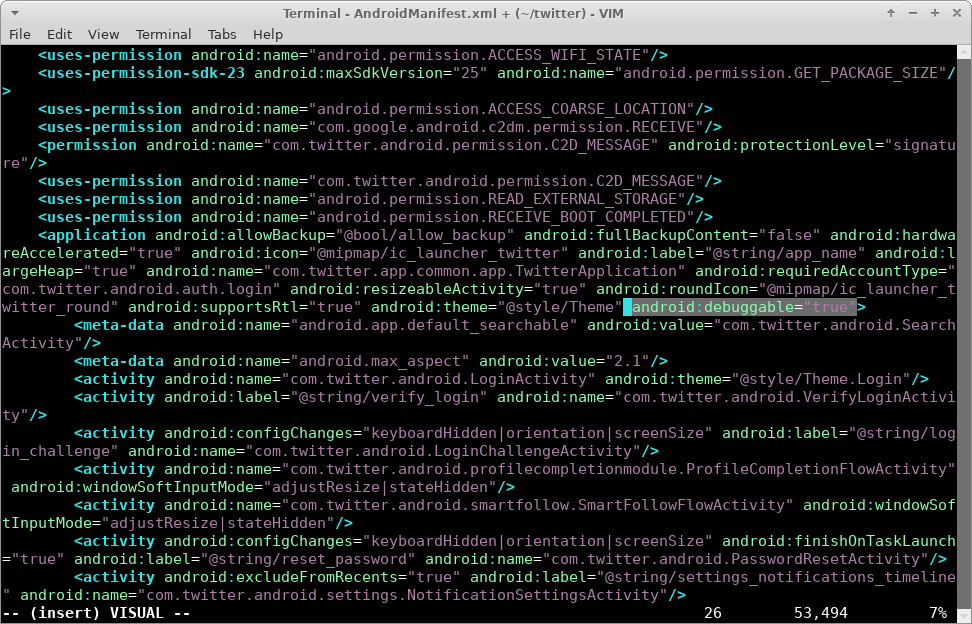The image size is (972, 624).
Task: Click the window menu icon in title bar
Action: click(14, 12)
